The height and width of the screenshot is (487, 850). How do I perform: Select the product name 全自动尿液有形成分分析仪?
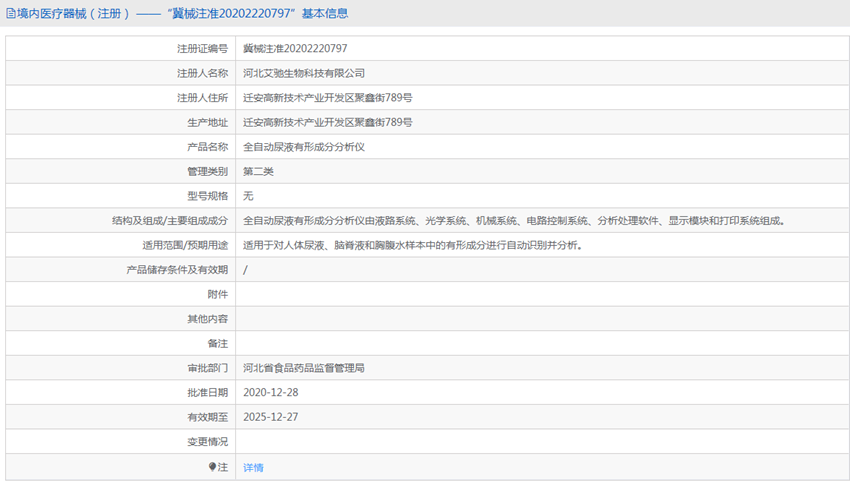click(x=304, y=147)
